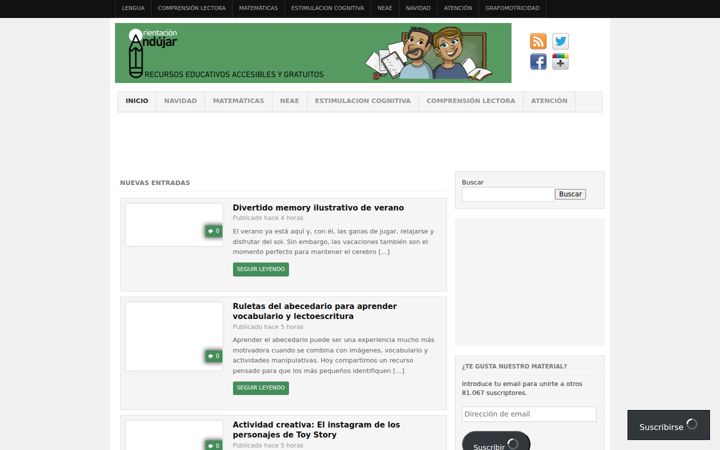The height and width of the screenshot is (450, 720).
Task: Click the dark Suscribir pill button
Action: [496, 442]
